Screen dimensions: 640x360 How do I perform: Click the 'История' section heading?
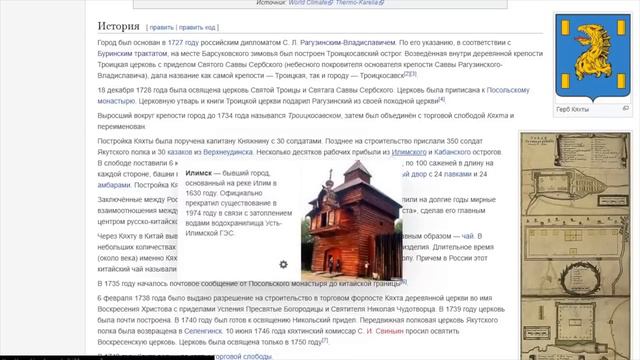pos(118,26)
